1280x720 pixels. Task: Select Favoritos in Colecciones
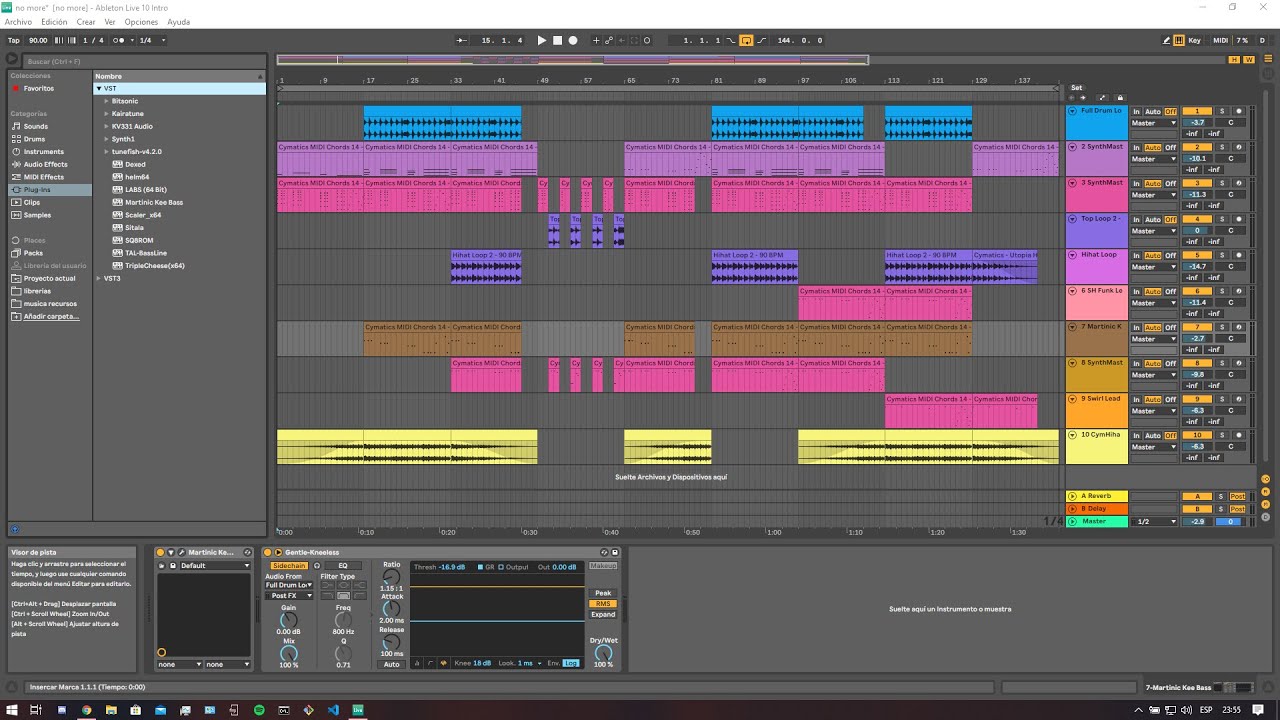(x=38, y=88)
